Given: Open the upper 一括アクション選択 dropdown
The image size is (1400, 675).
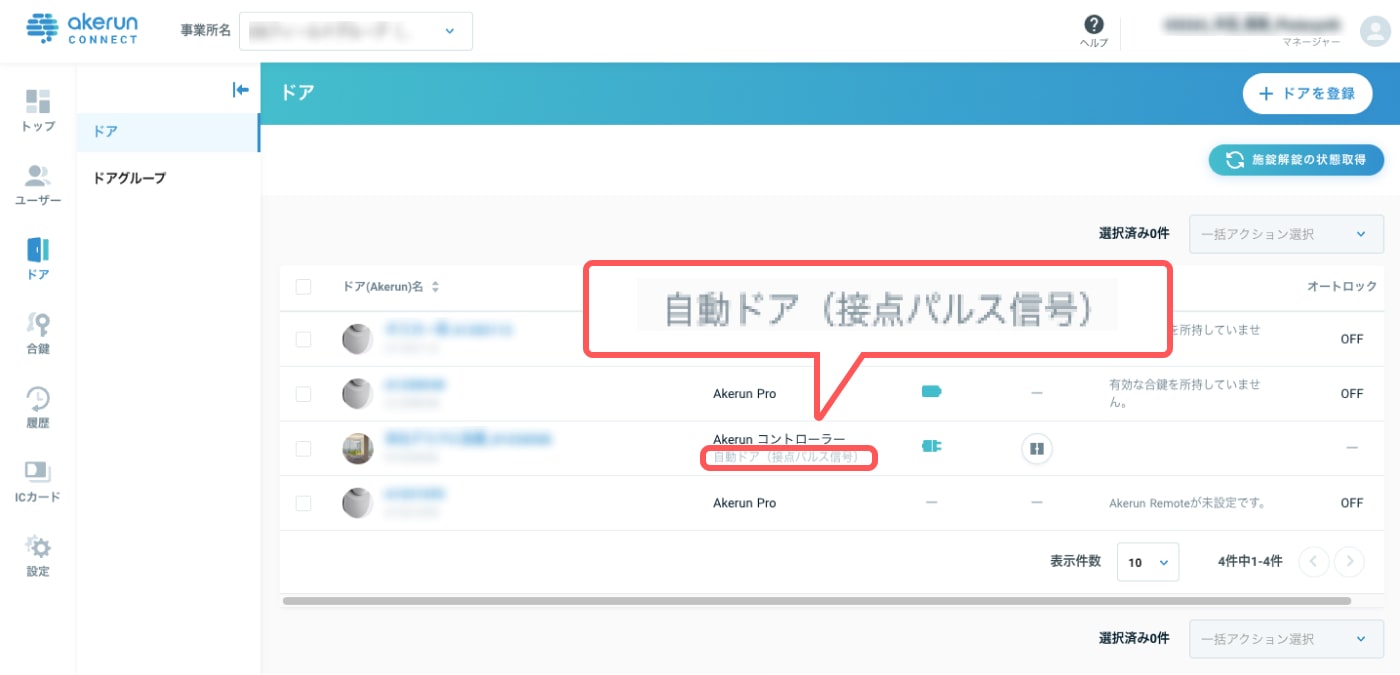Looking at the screenshot, I should click(x=1286, y=234).
